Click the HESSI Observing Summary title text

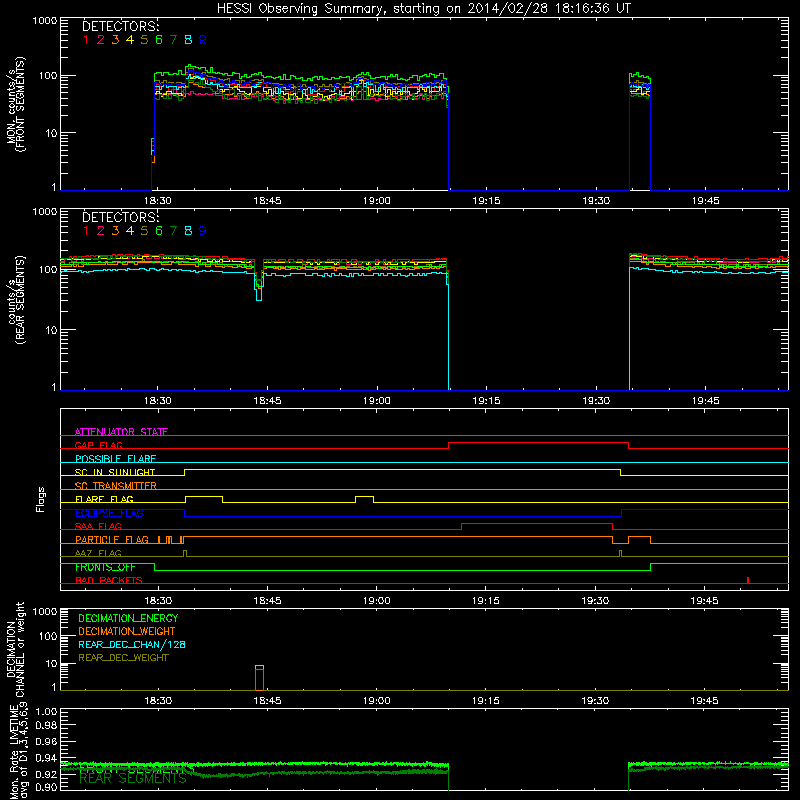tap(424, 8)
